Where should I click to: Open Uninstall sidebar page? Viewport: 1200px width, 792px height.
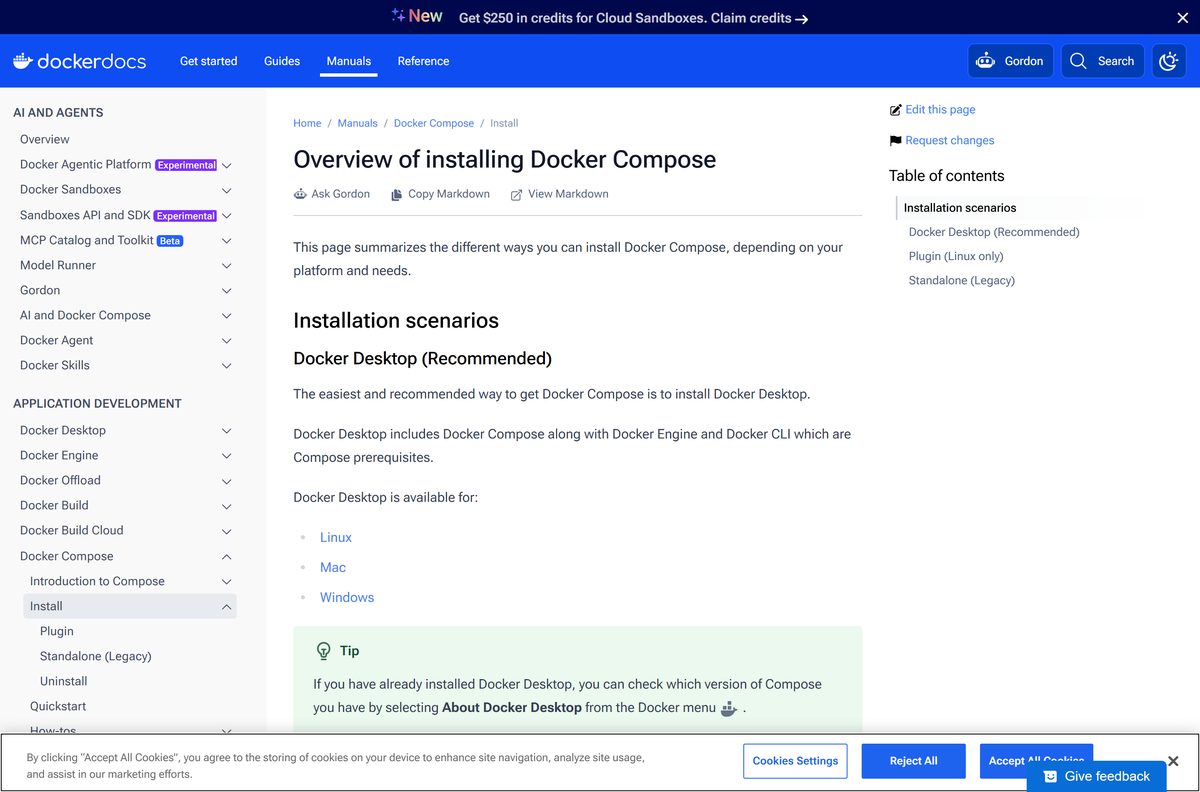(x=64, y=681)
